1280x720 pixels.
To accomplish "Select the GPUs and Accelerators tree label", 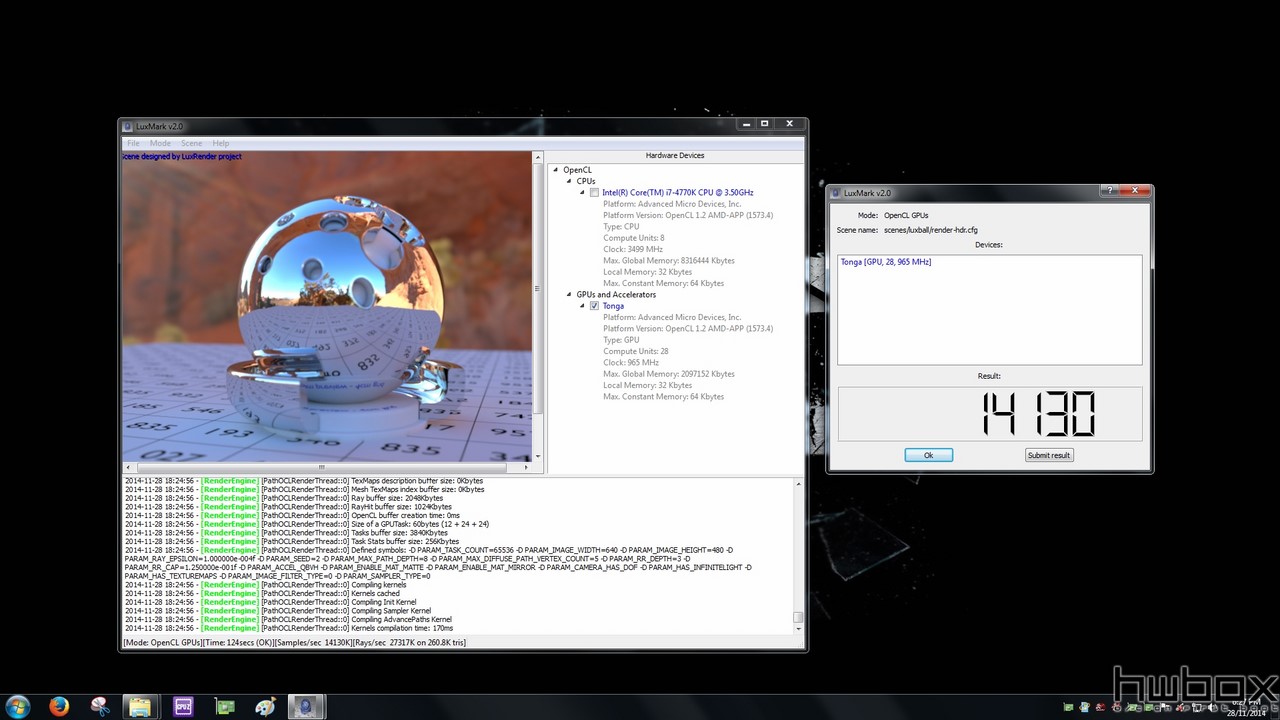I will [x=616, y=295].
